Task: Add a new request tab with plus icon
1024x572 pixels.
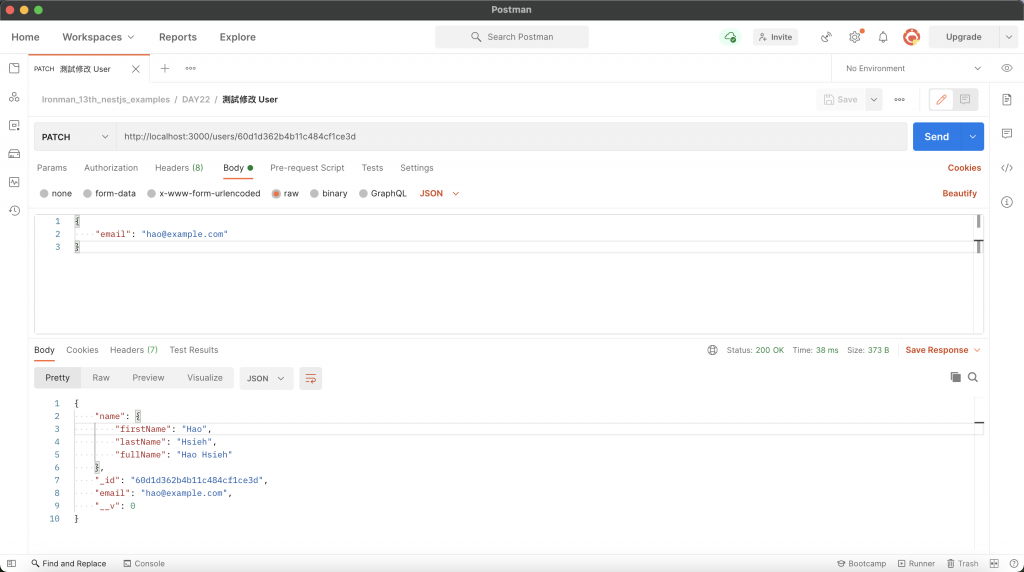Action: point(165,69)
